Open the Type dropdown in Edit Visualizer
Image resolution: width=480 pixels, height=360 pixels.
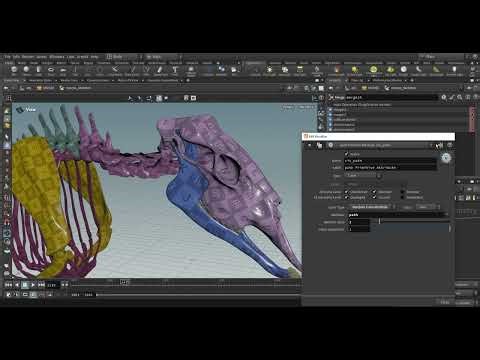[x=363, y=175]
